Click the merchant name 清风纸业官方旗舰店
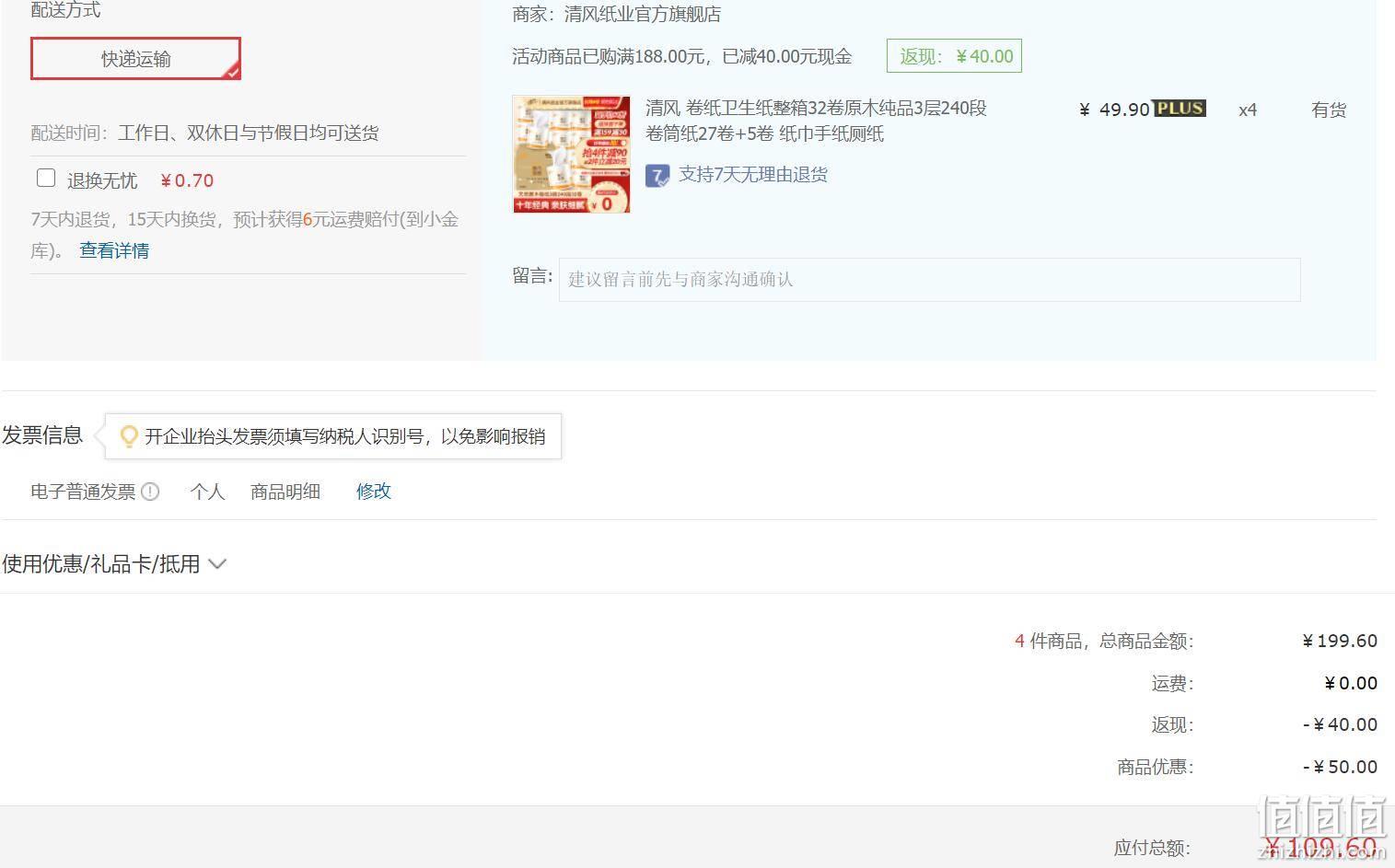This screenshot has width=1395, height=868. 643,14
